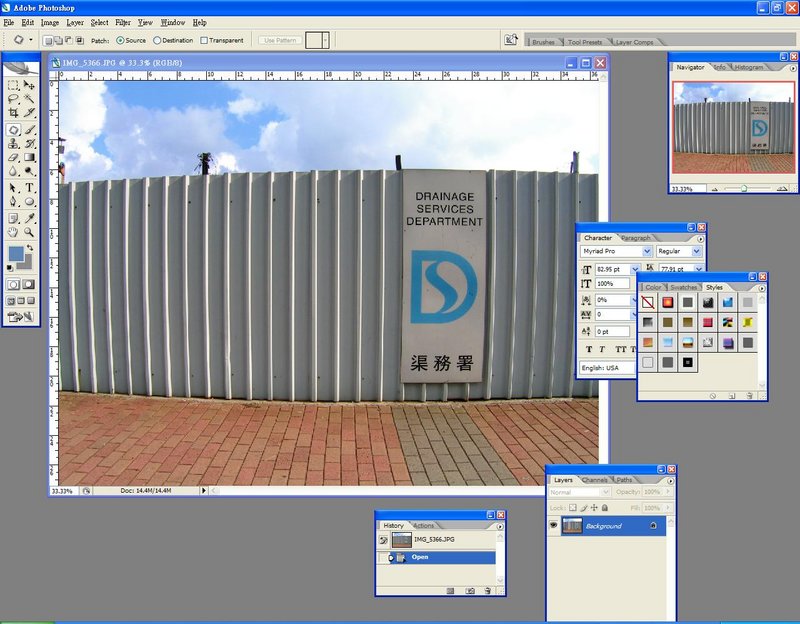Toggle Lock image pixels in Layers panel
The image size is (800, 624).
coord(584,508)
